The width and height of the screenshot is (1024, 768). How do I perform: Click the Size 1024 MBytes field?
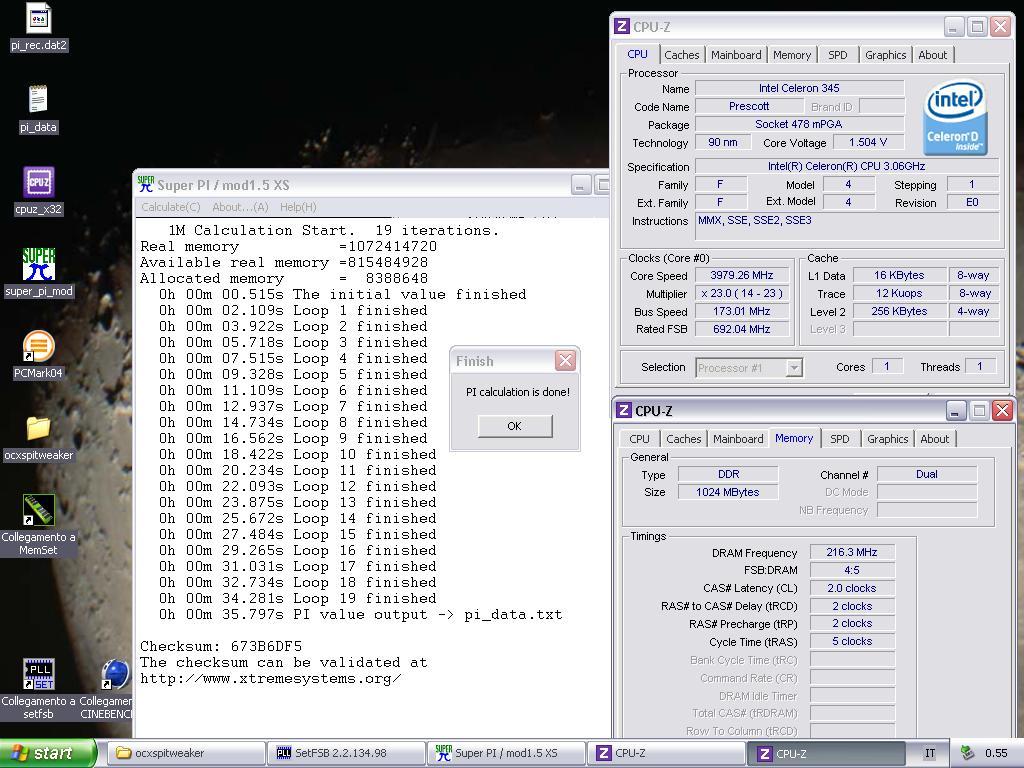click(x=728, y=492)
